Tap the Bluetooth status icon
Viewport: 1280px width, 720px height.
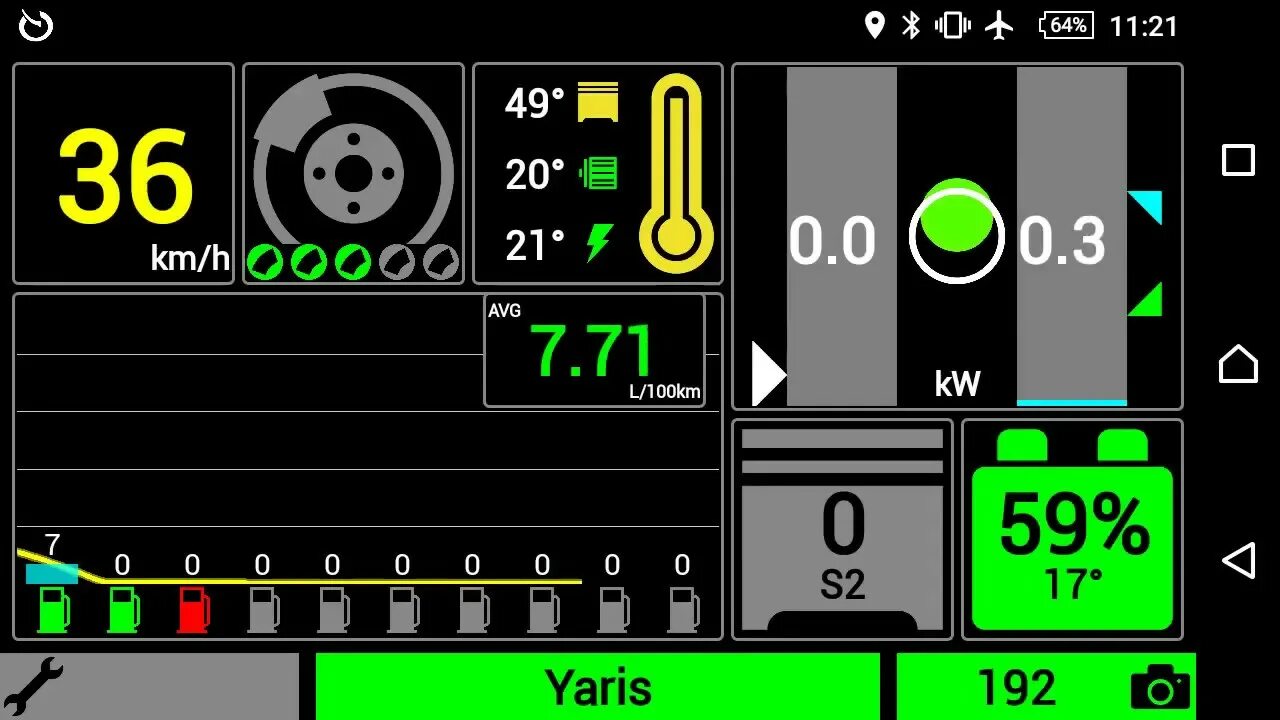[910, 25]
